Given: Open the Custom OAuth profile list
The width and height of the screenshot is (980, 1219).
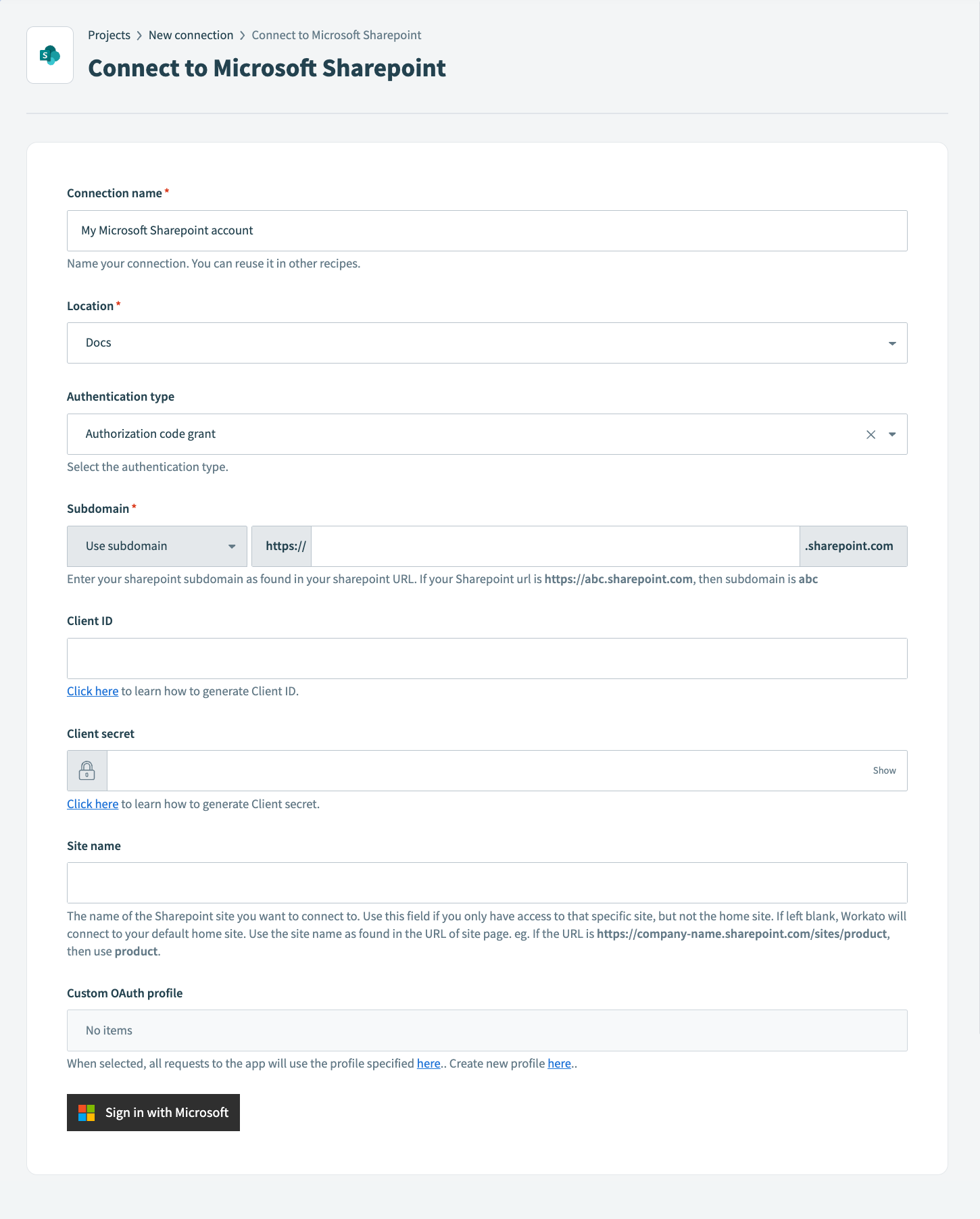Looking at the screenshot, I should point(487,1030).
